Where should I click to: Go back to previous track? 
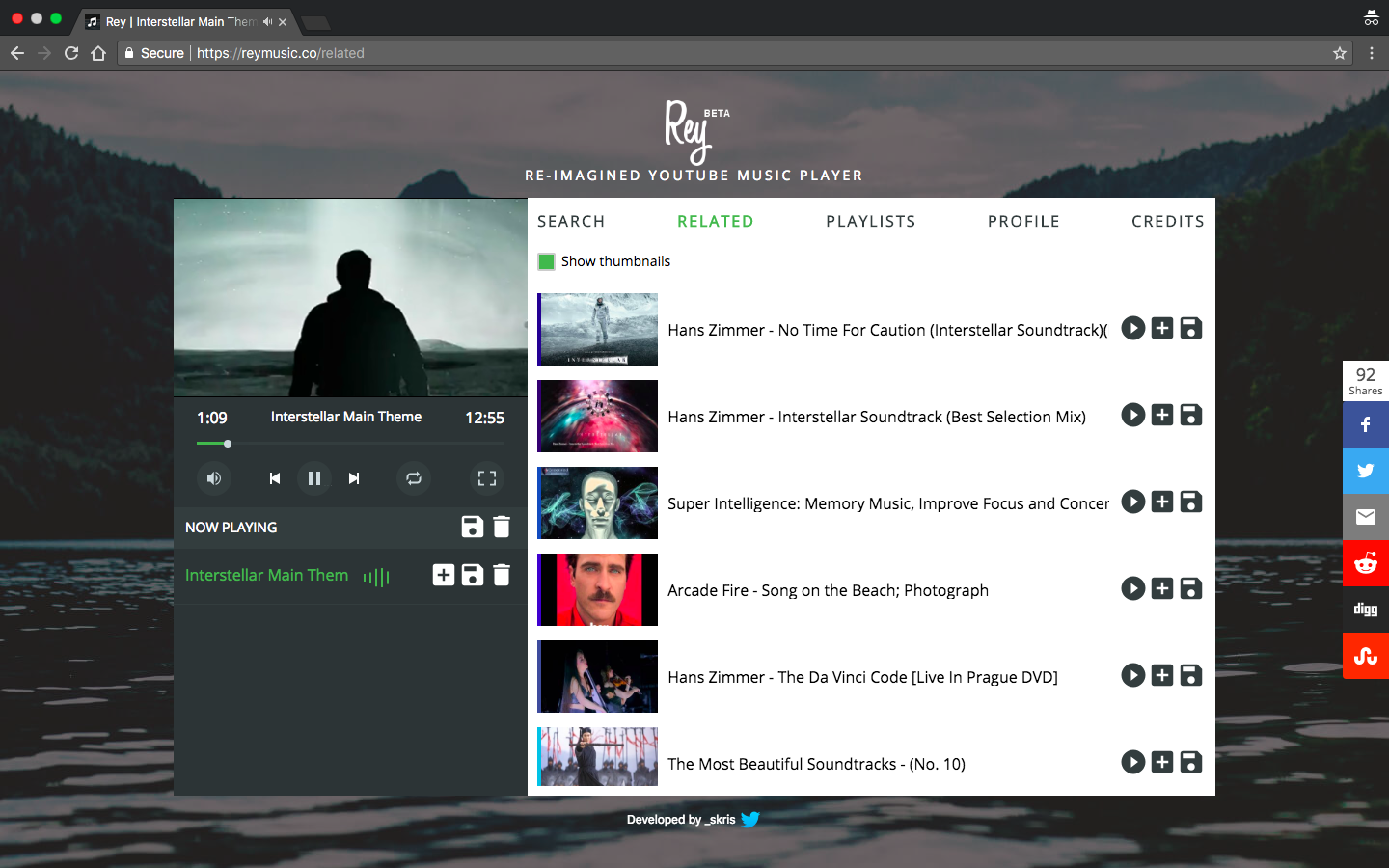point(275,478)
